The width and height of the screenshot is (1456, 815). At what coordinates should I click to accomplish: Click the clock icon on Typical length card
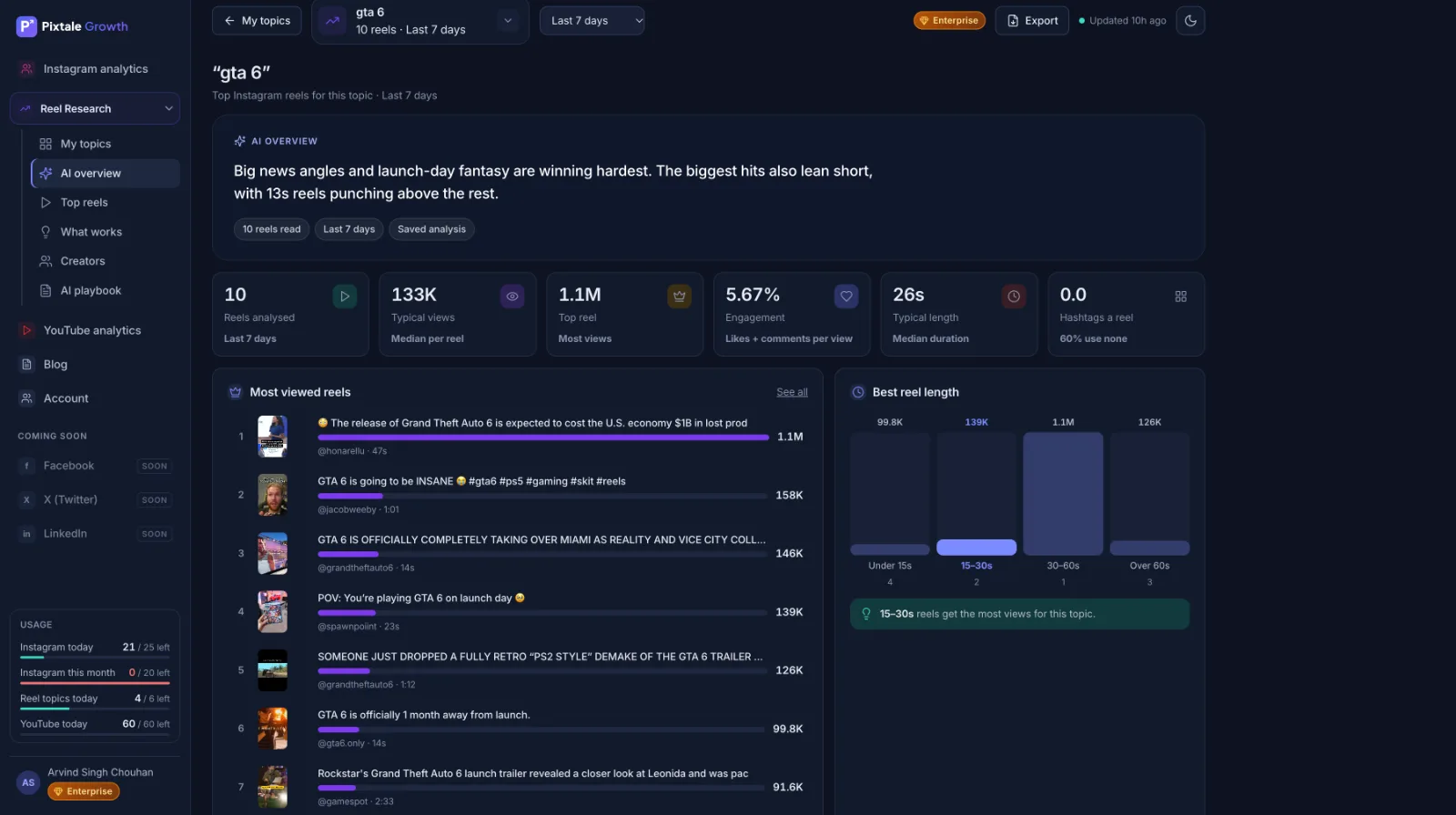coord(1014,297)
